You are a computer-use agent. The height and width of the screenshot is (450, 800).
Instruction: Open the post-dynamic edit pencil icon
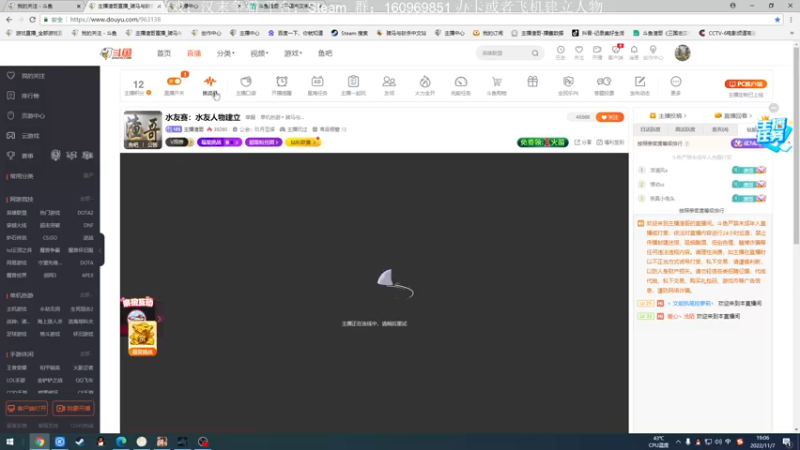pyautogui.click(x=640, y=82)
